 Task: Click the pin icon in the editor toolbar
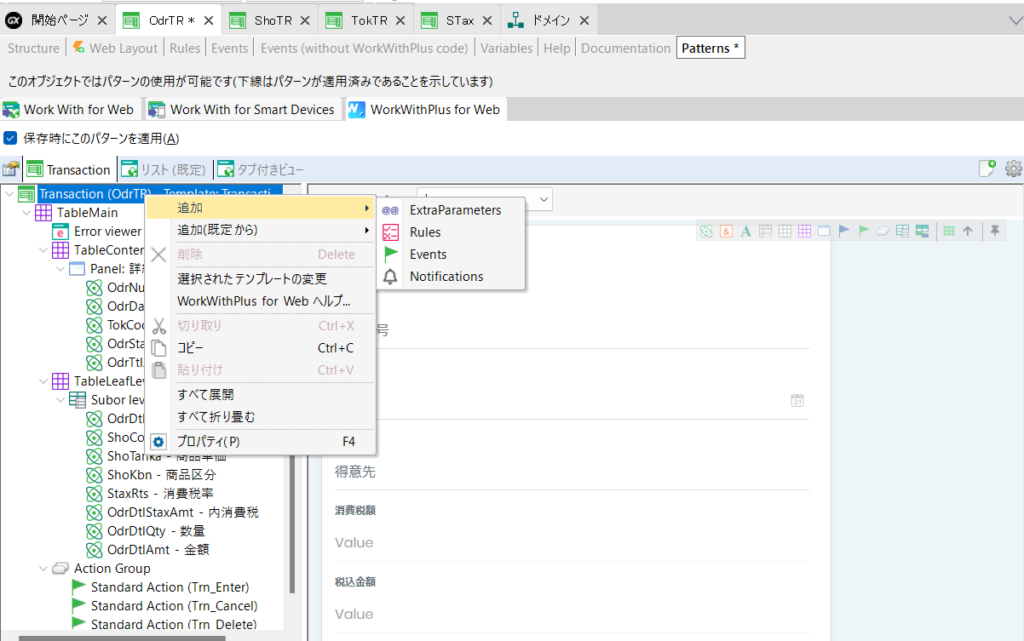[x=995, y=231]
